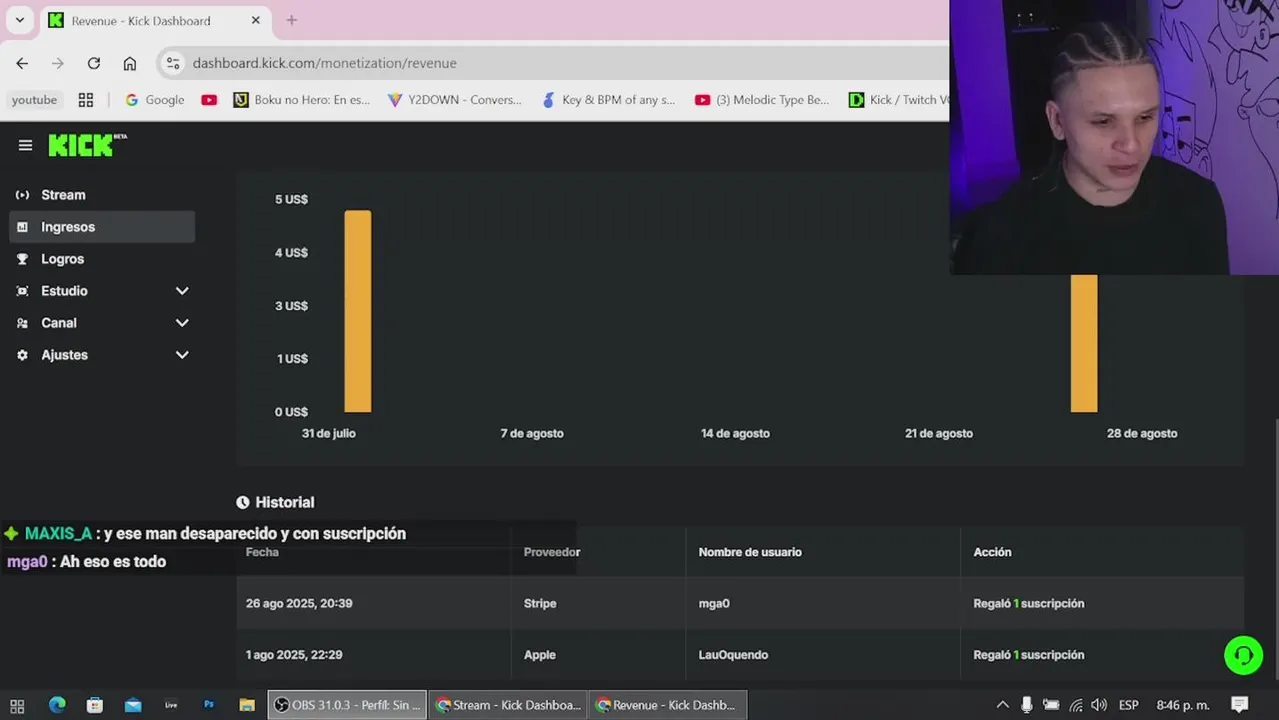This screenshot has height=720, width=1279.
Task: Click the Stream broadcast icon
Action: (x=22, y=195)
